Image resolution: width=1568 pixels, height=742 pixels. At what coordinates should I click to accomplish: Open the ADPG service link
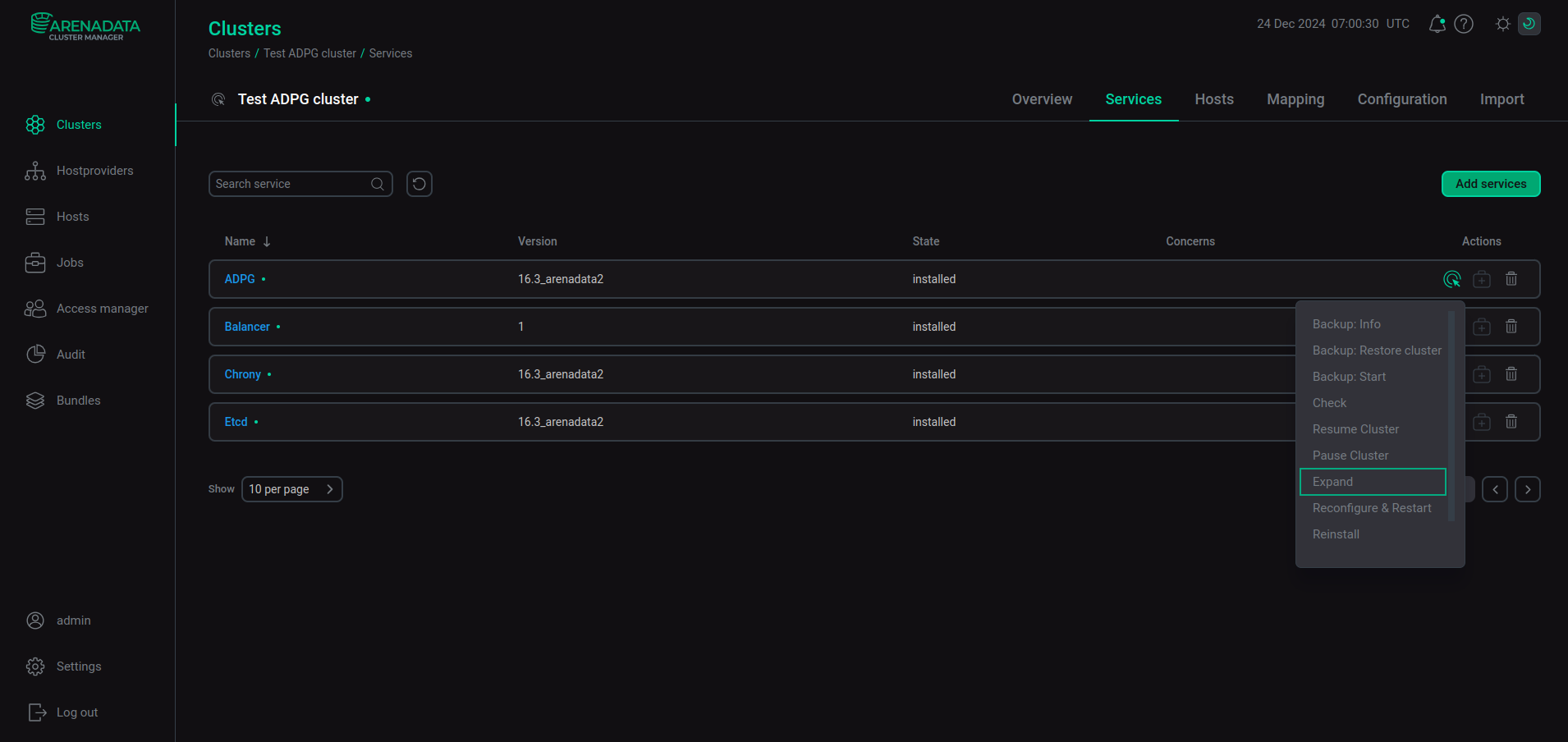click(x=240, y=279)
